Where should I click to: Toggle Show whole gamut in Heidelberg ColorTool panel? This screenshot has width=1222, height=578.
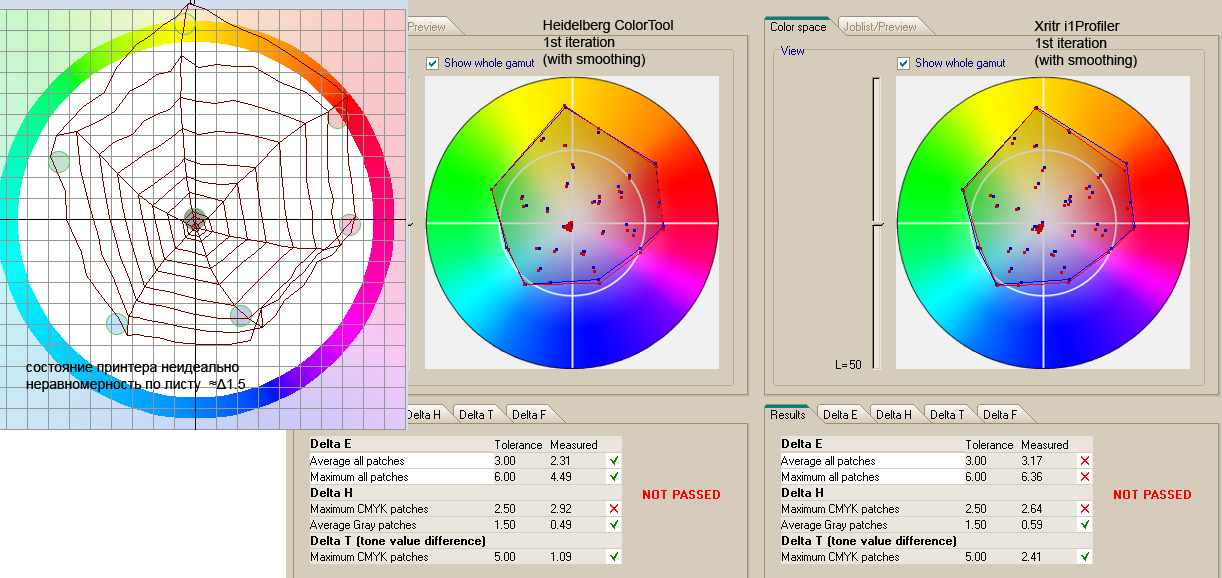(x=432, y=63)
